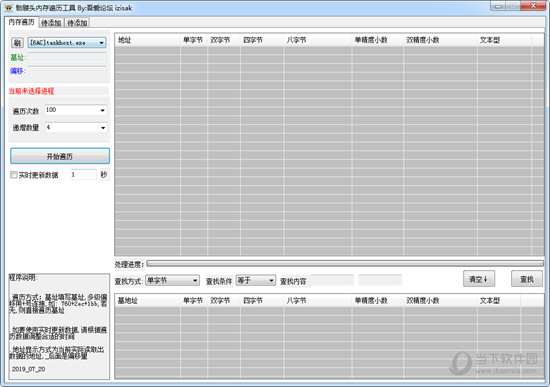Switch to the 内存遍历 tab
This screenshot has width=550, height=387.
21,22
